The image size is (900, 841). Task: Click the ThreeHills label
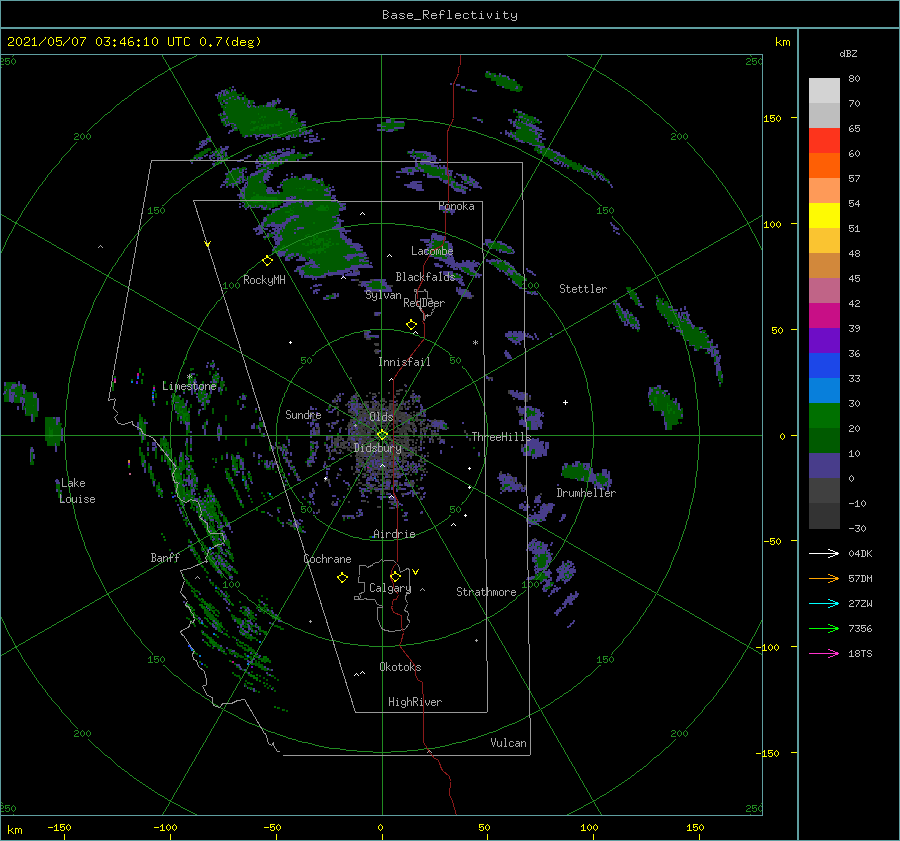[502, 437]
